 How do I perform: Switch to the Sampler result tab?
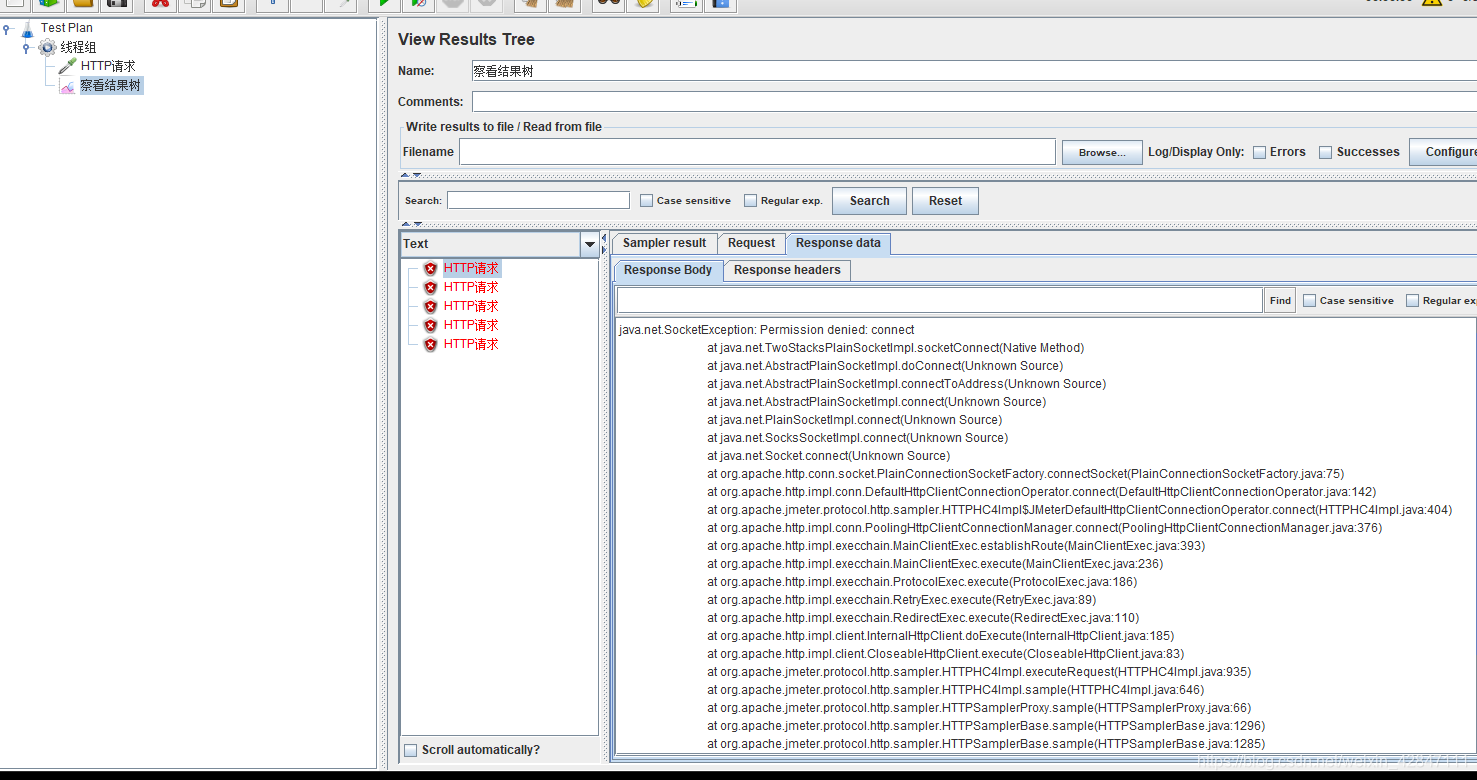(664, 243)
